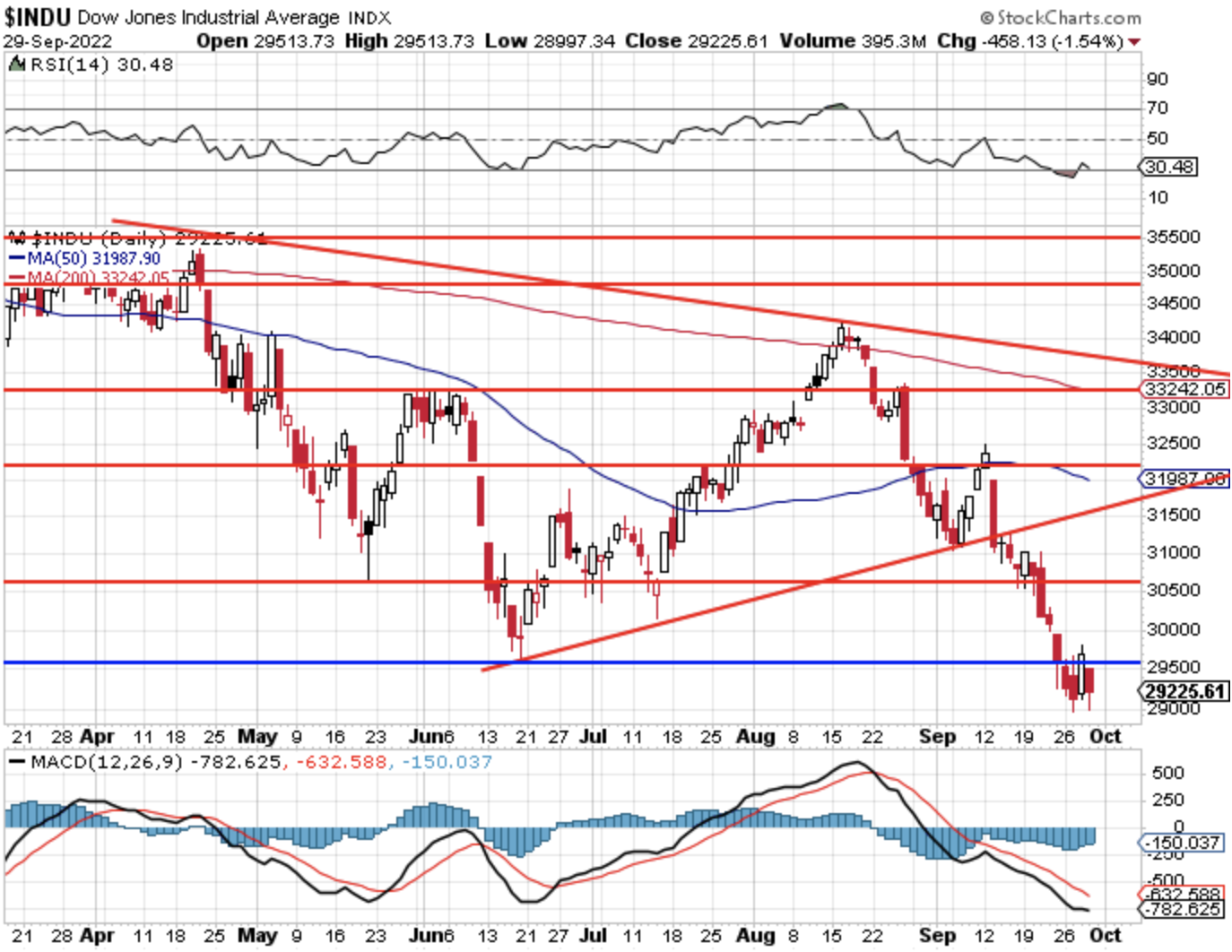Screen dimensions: 1232x952
Task: Click the boxed 33242.05 MA(200) axis tag
Action: (x=1184, y=389)
